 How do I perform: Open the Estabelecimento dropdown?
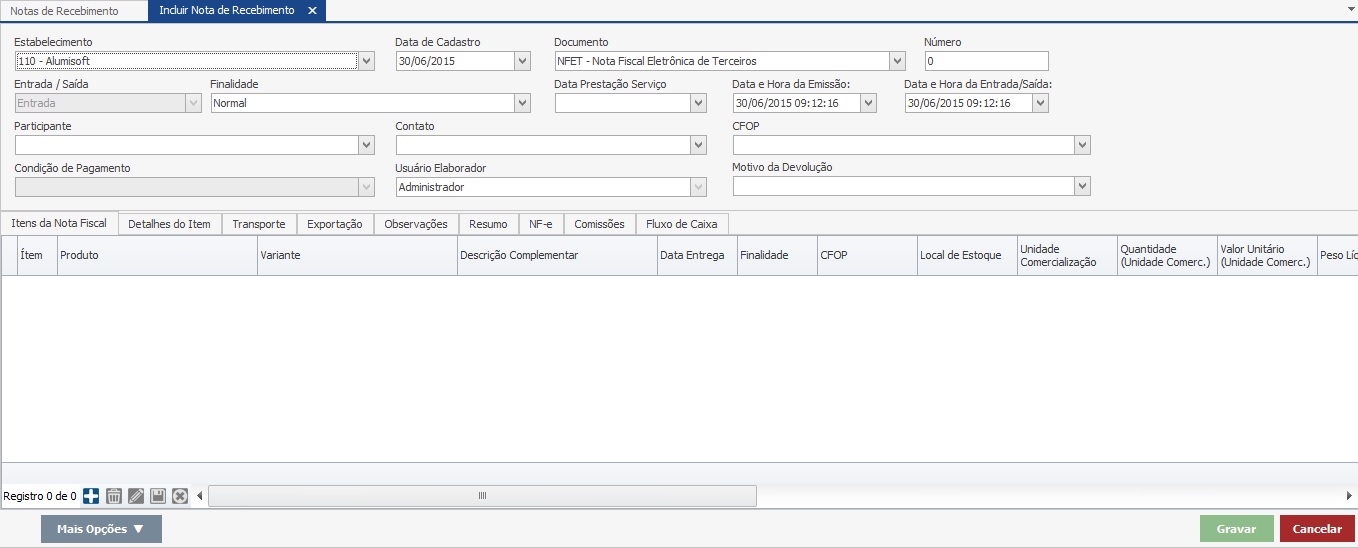click(x=366, y=61)
